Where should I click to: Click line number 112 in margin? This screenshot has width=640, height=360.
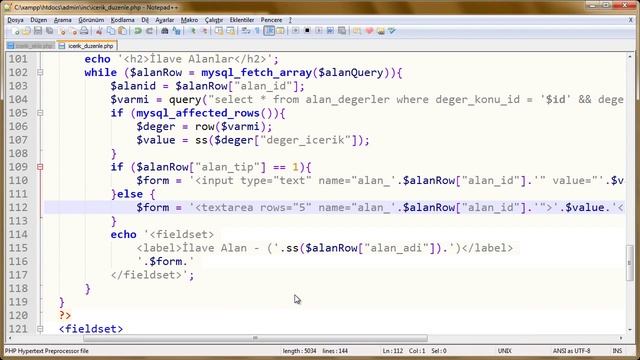[x=18, y=207]
